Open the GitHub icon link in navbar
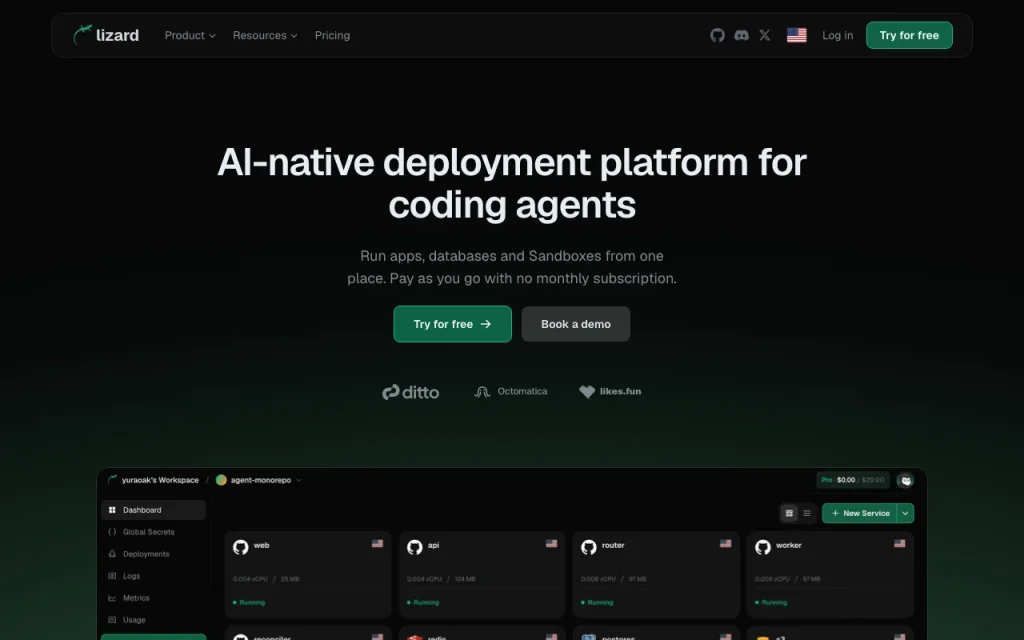The height and width of the screenshot is (640, 1024). click(x=717, y=35)
